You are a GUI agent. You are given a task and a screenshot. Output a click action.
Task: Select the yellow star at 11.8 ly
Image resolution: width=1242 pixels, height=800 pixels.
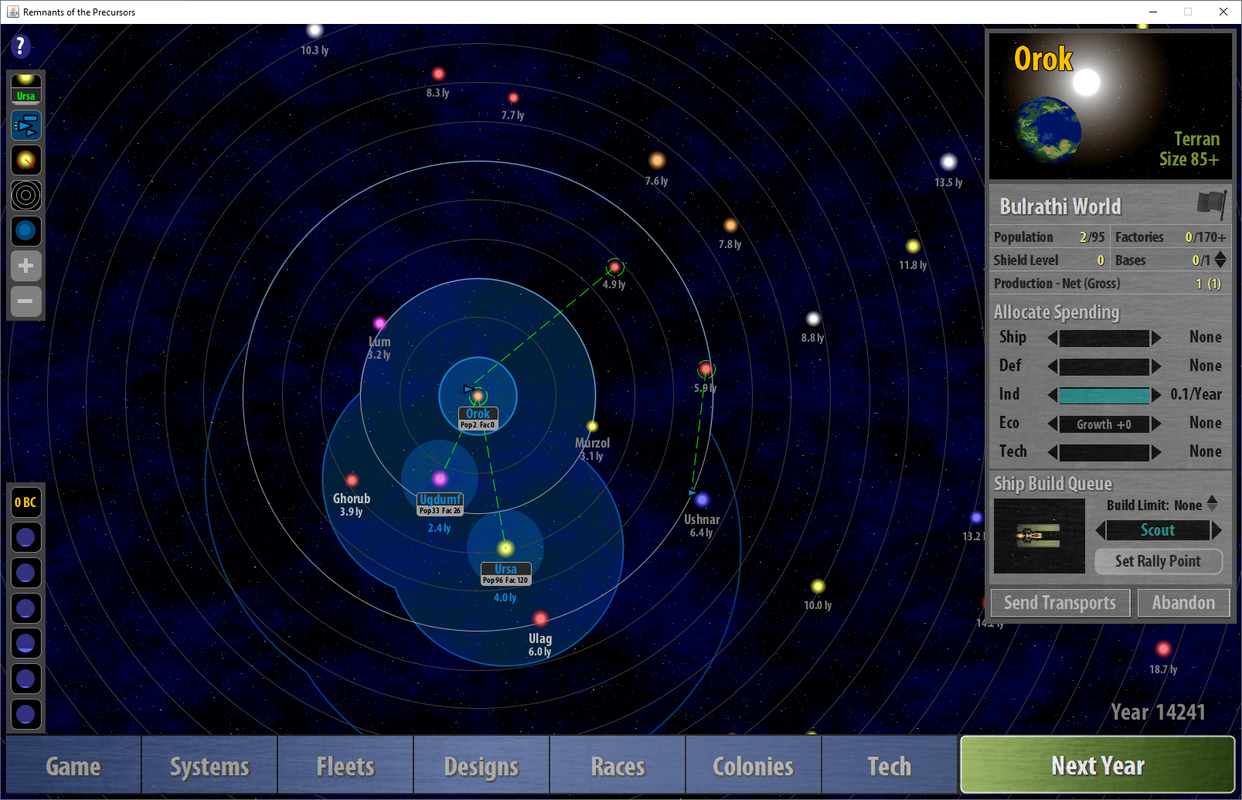pos(912,246)
